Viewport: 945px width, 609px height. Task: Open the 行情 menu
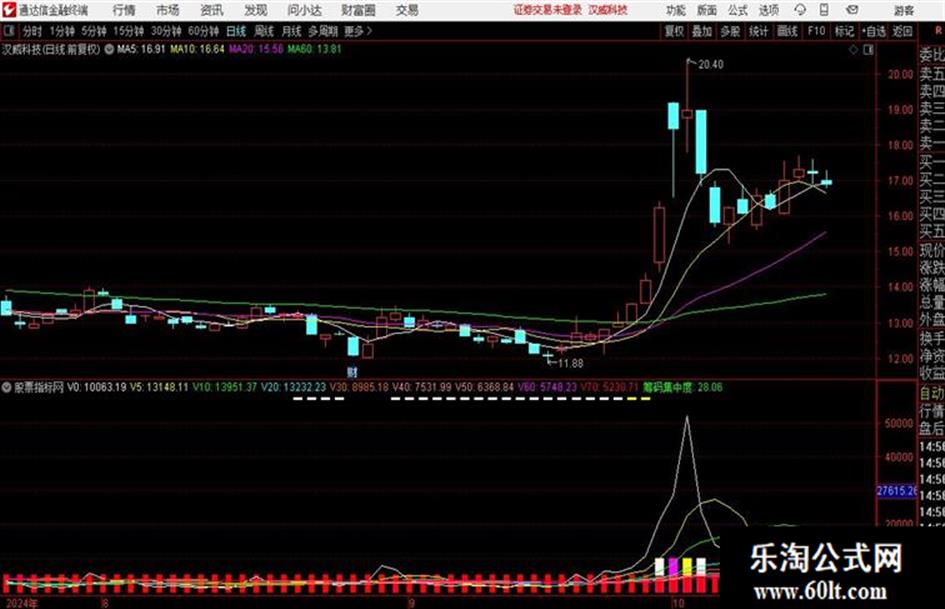tap(124, 10)
